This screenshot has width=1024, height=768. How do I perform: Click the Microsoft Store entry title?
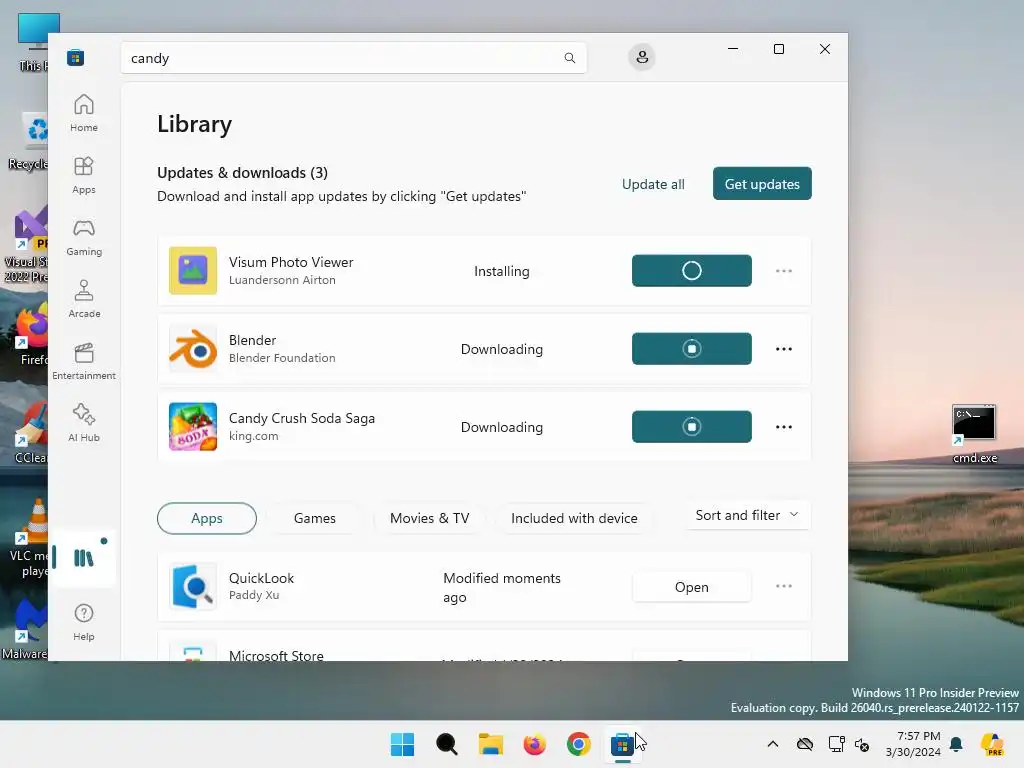[x=276, y=655]
